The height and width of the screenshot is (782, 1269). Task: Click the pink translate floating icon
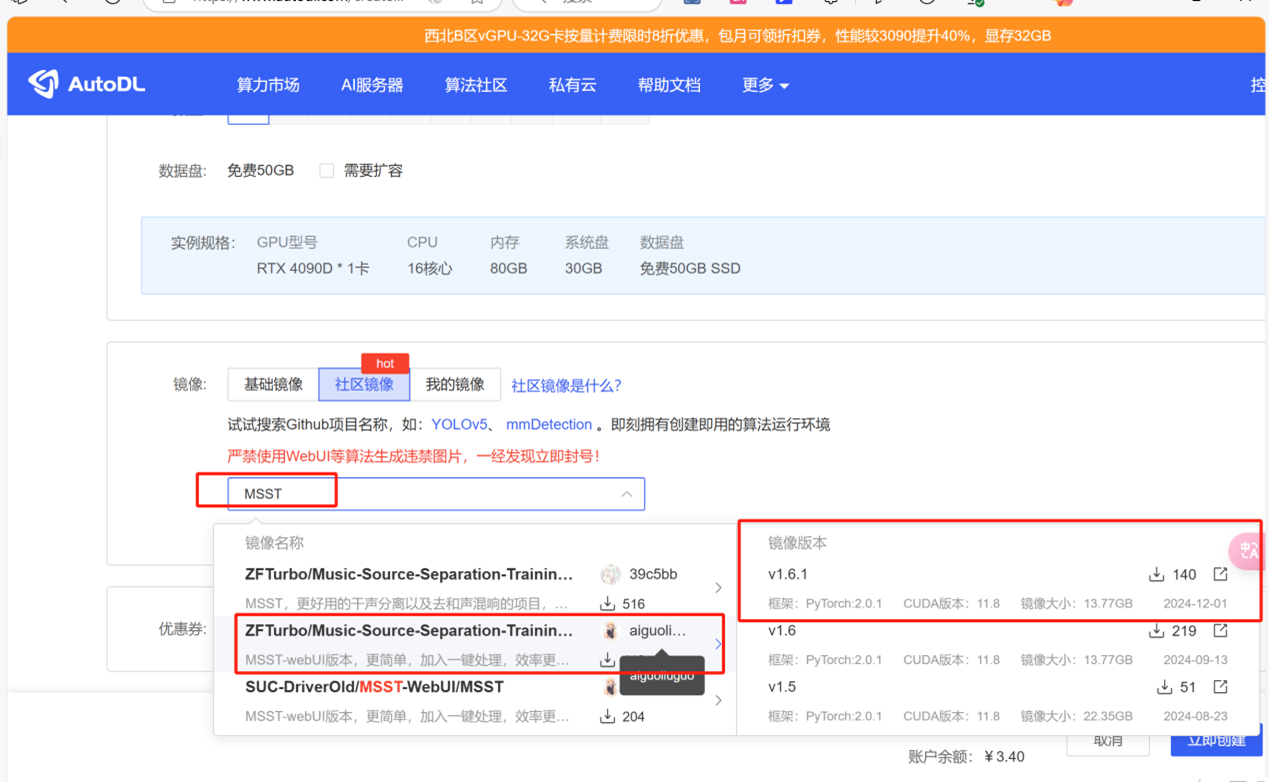(1248, 550)
